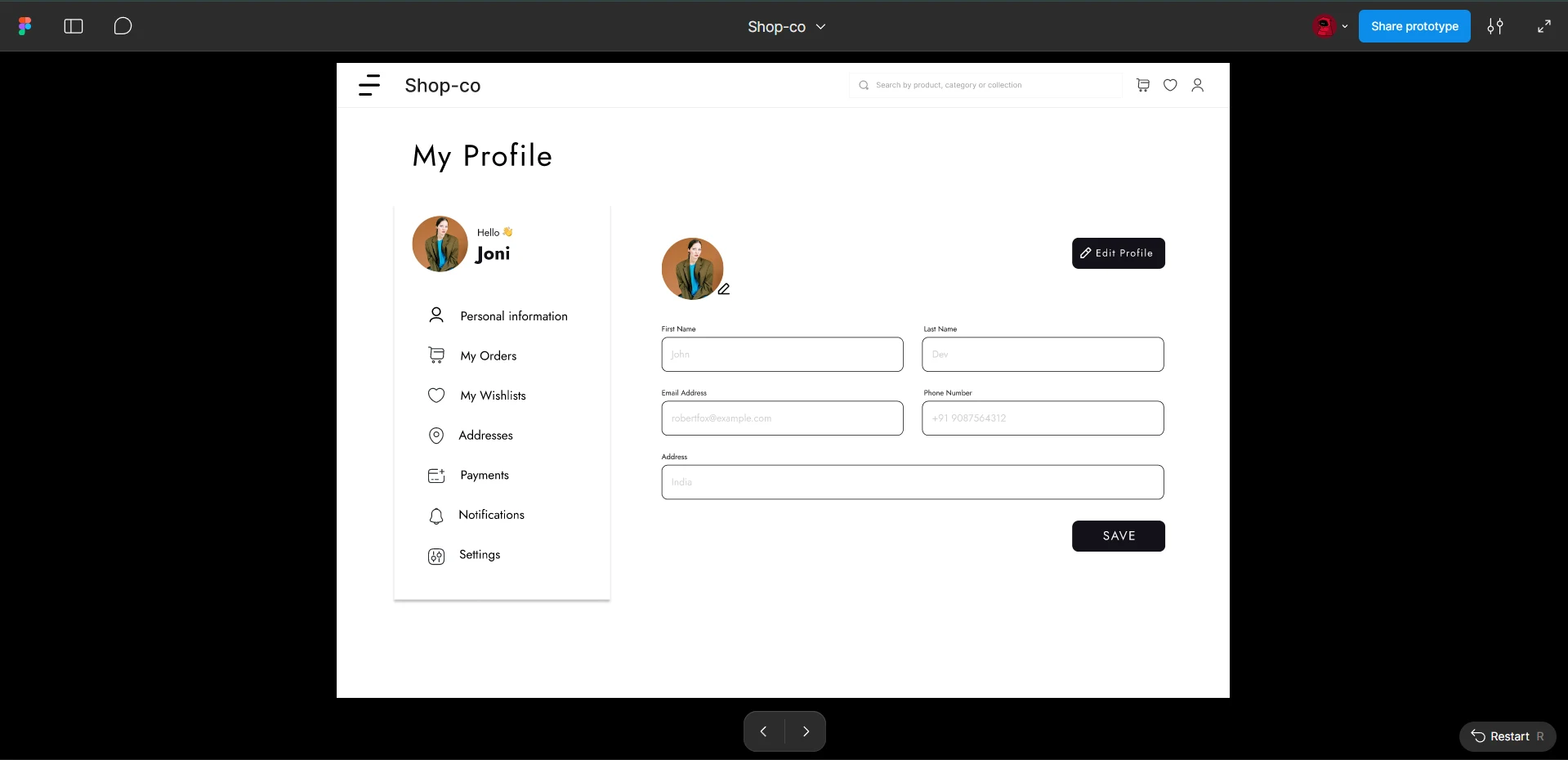This screenshot has width=1568, height=760.
Task: Select Personal information in sidebar
Action: pyautogui.click(x=513, y=316)
